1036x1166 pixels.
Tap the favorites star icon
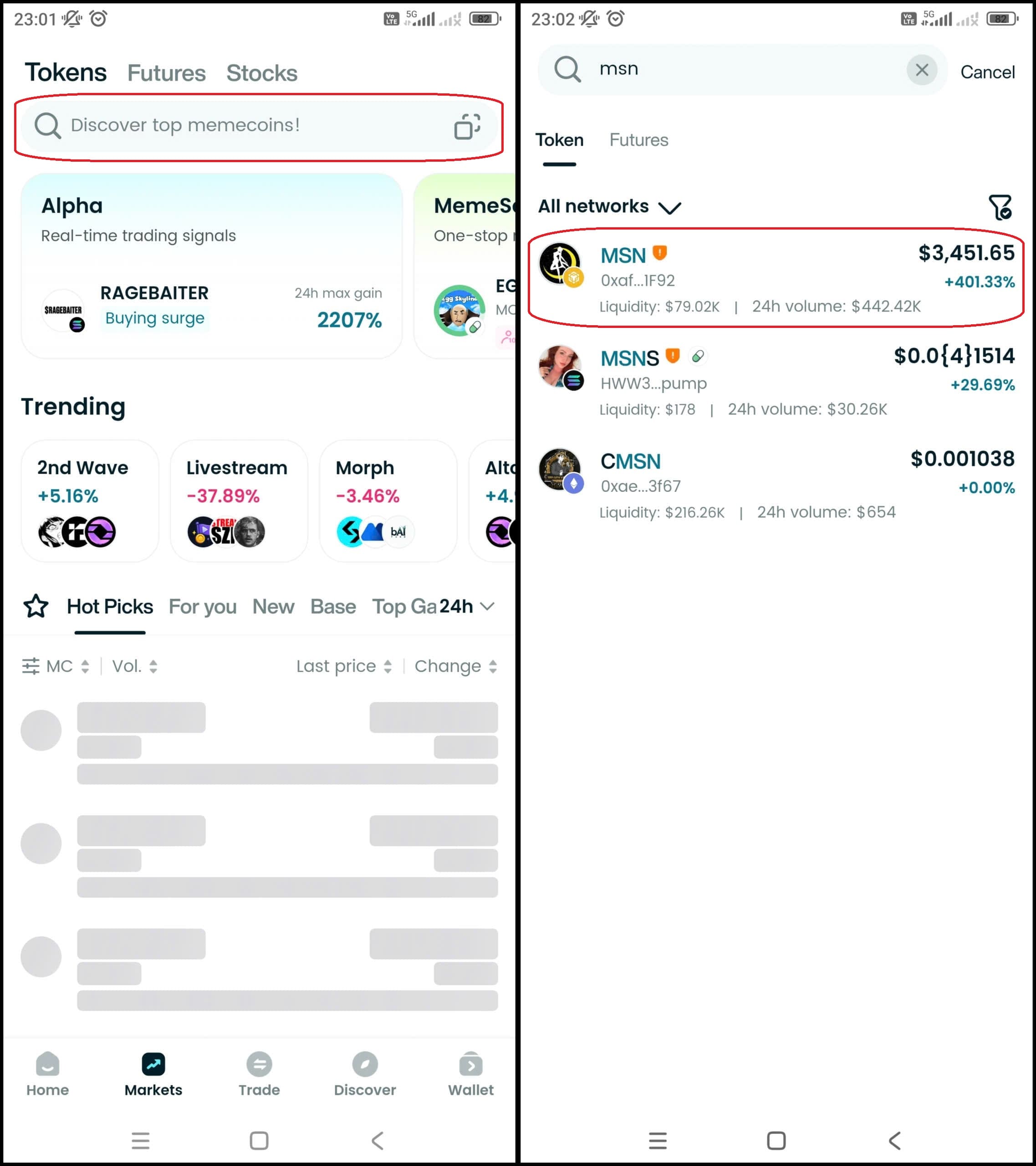pos(36,606)
